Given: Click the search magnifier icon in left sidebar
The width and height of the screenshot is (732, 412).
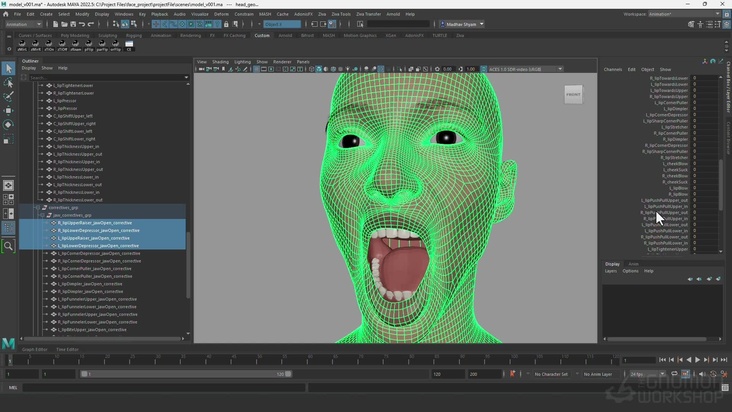Looking at the screenshot, I should pyautogui.click(x=8, y=246).
